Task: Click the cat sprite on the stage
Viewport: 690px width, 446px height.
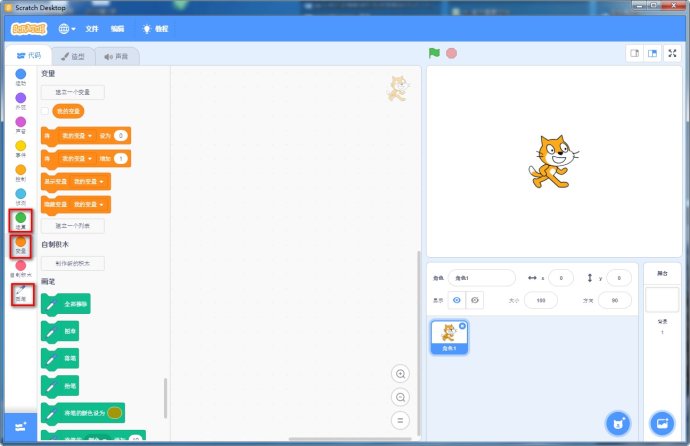Action: 553,162
